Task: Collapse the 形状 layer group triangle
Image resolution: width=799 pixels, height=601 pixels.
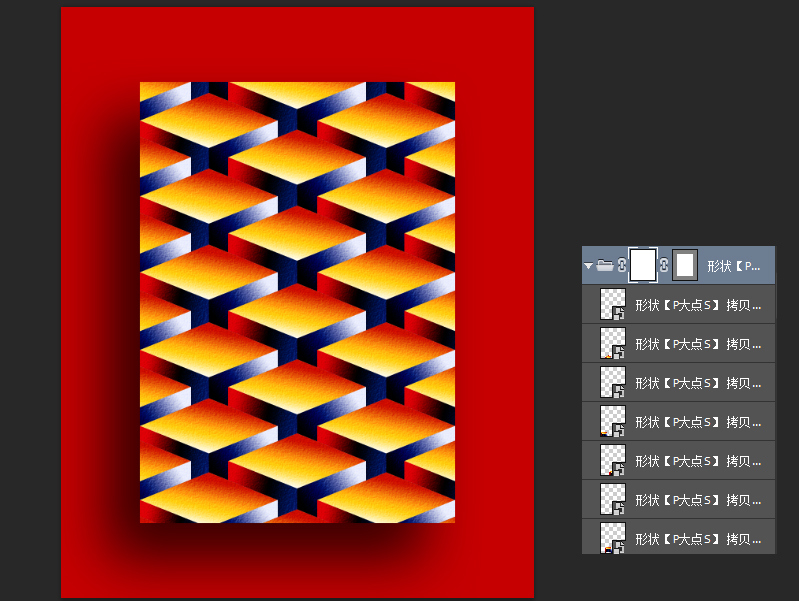Action: (588, 266)
